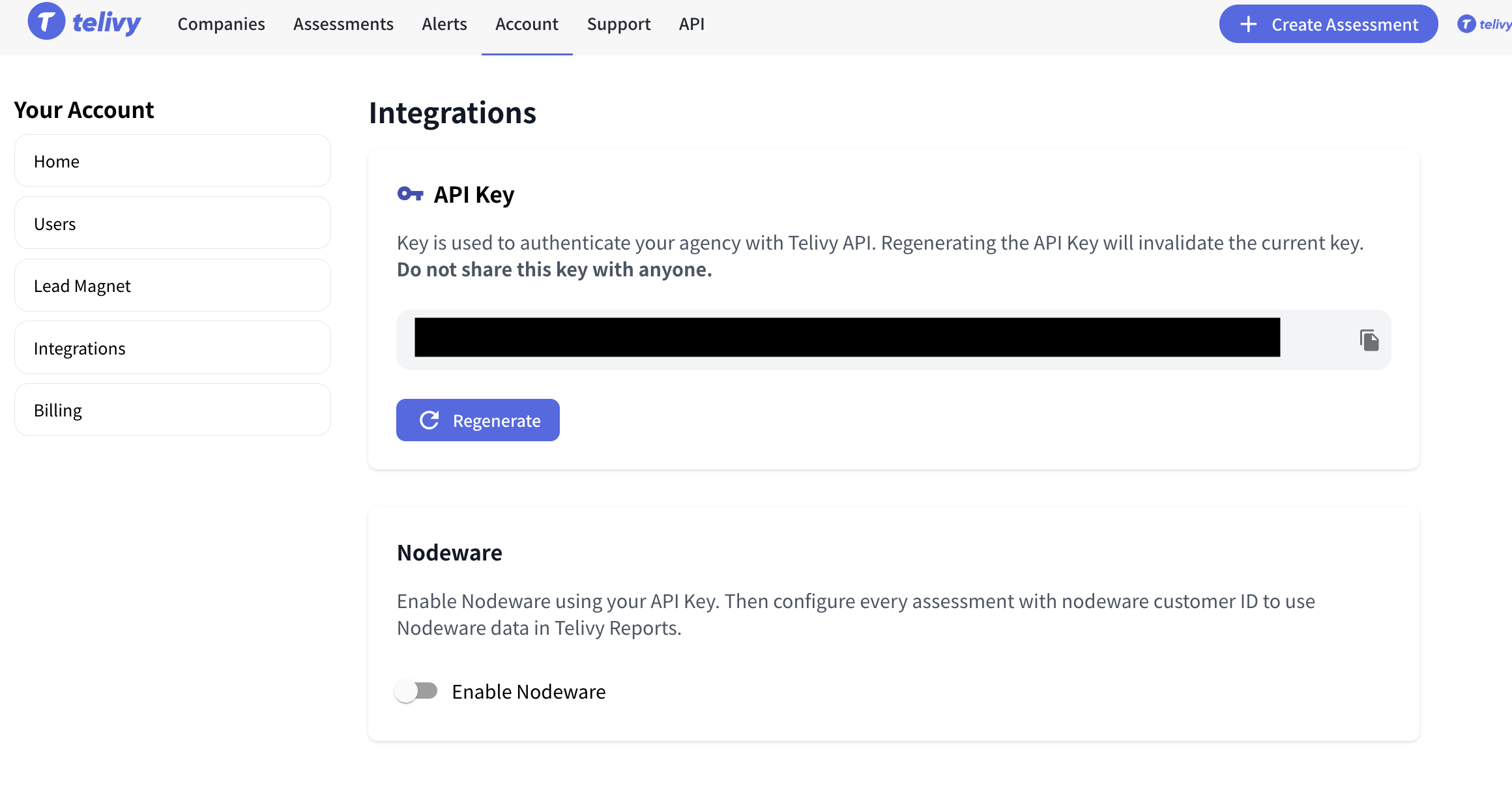Viewport: 1512px width, 786px height.
Task: Copy the API key with the copy icon
Action: coord(1369,340)
